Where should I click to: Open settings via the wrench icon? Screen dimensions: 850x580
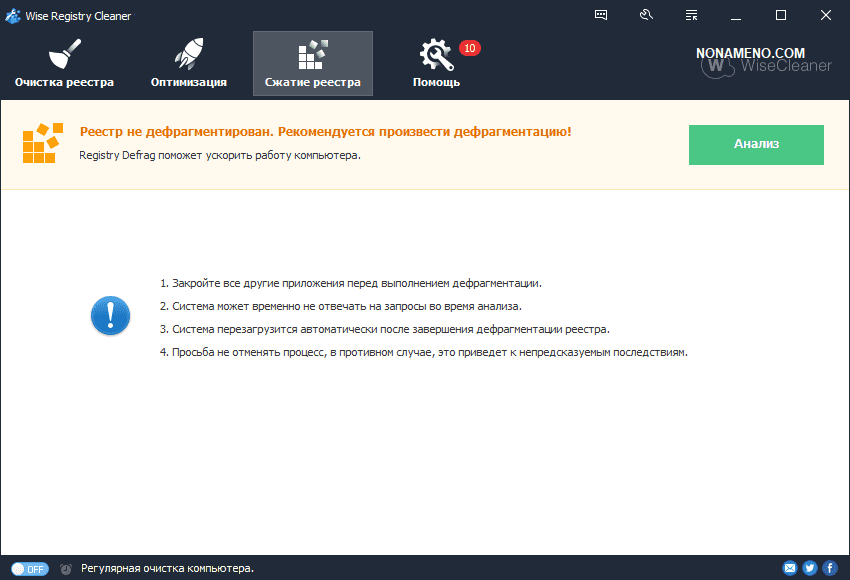(x=646, y=15)
